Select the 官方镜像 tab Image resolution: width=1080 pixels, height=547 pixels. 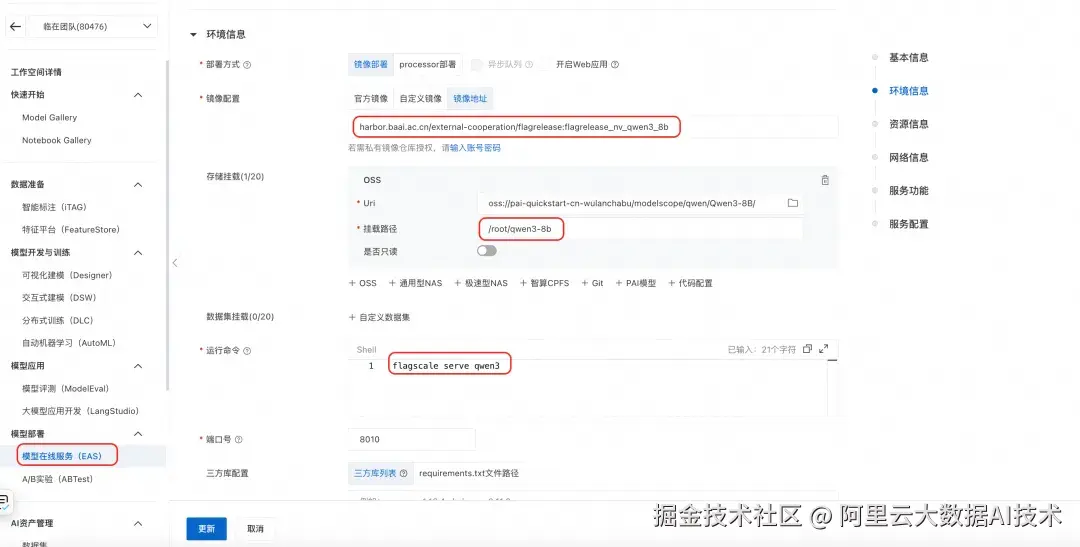point(371,99)
